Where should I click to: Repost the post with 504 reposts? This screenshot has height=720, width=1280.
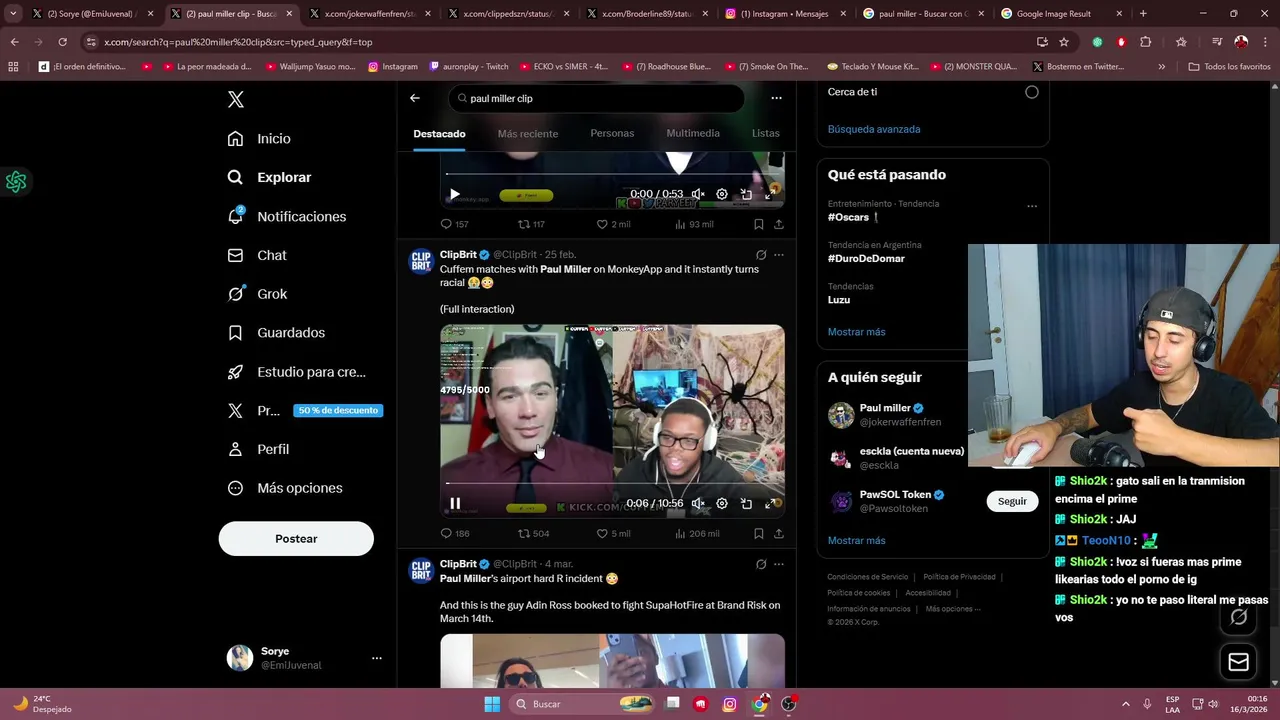pos(533,533)
